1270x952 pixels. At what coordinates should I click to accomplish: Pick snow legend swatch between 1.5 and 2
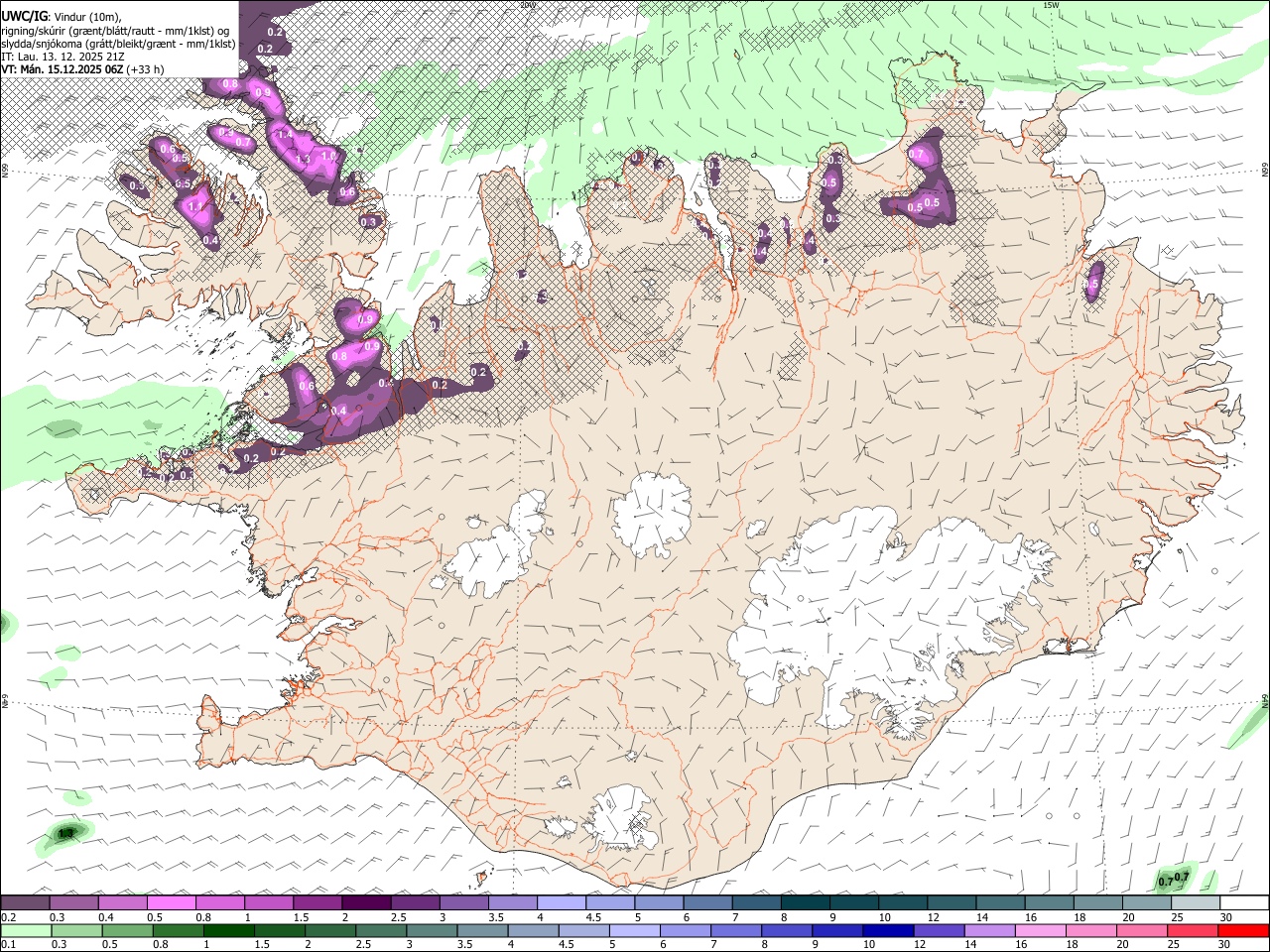click(317, 902)
